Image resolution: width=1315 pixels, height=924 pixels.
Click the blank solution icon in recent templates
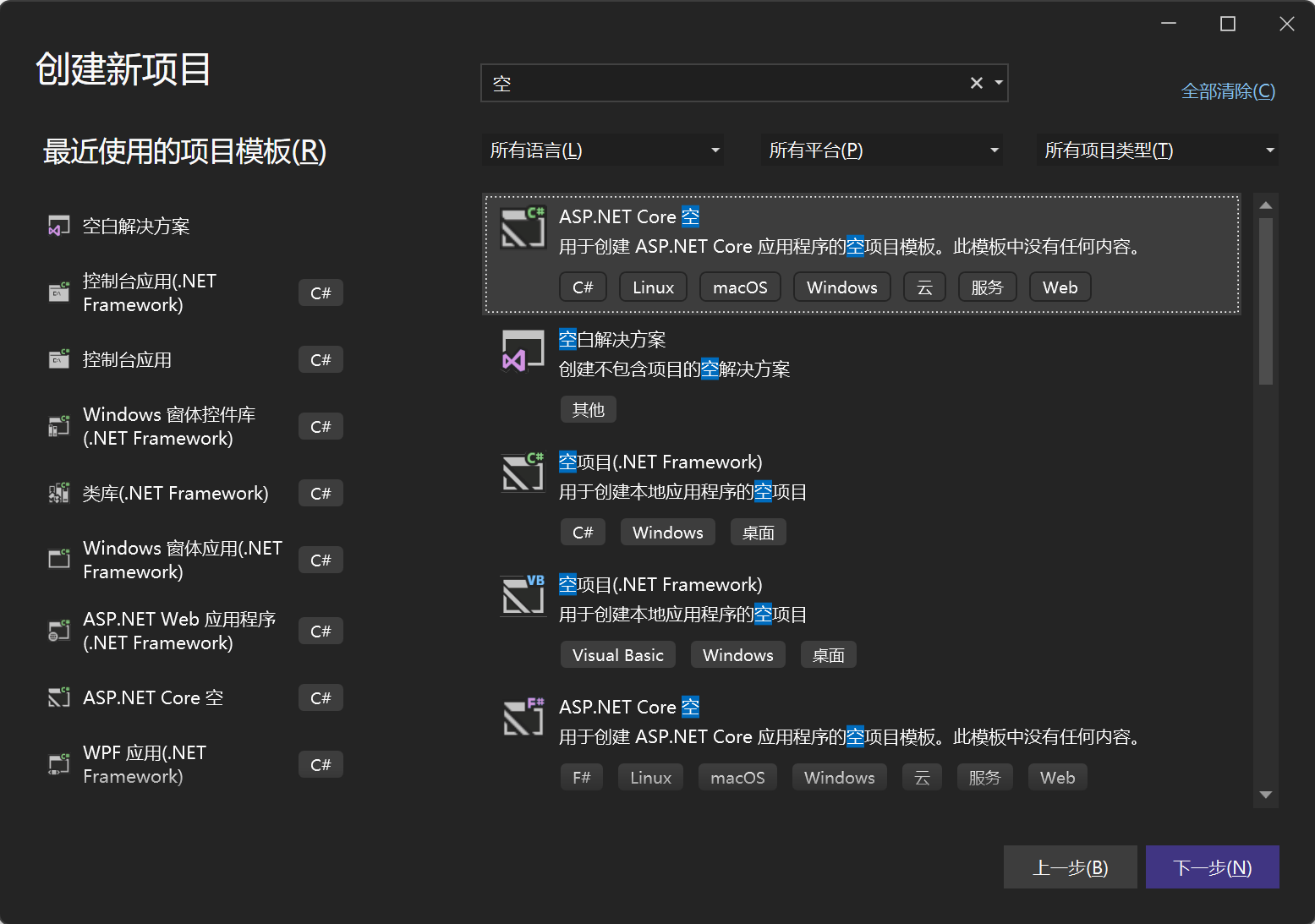pyautogui.click(x=58, y=226)
